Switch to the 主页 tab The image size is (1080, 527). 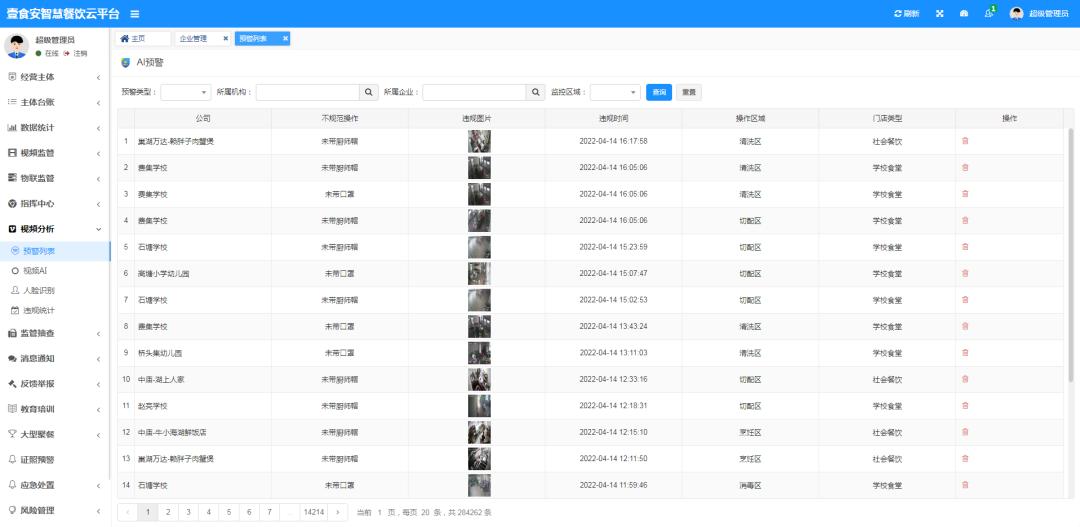pos(143,39)
